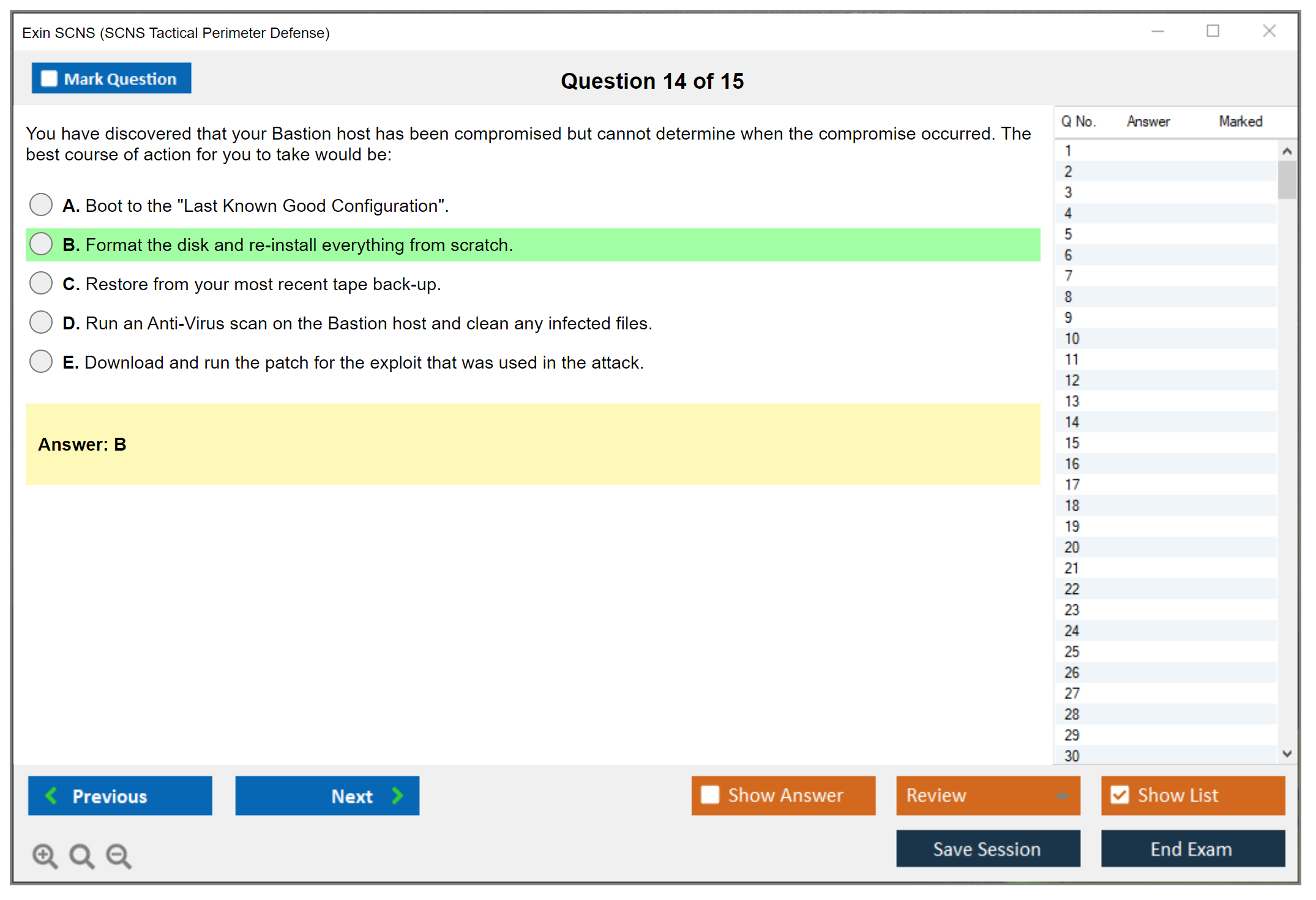This screenshot has width=1316, height=900.
Task: Click the green right arrow on Next
Action: 397,795
